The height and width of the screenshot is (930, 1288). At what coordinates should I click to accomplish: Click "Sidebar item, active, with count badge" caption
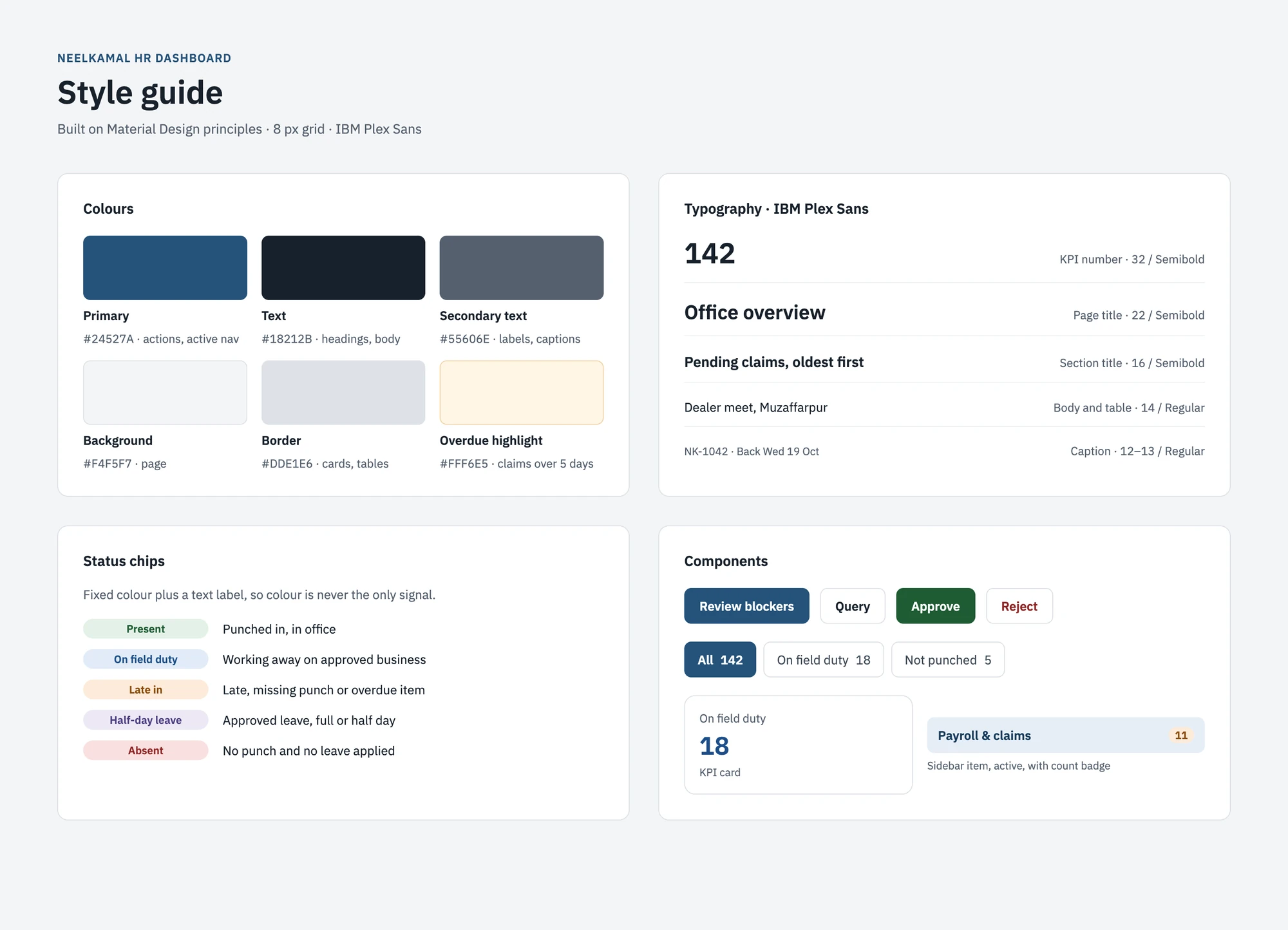tap(1019, 766)
